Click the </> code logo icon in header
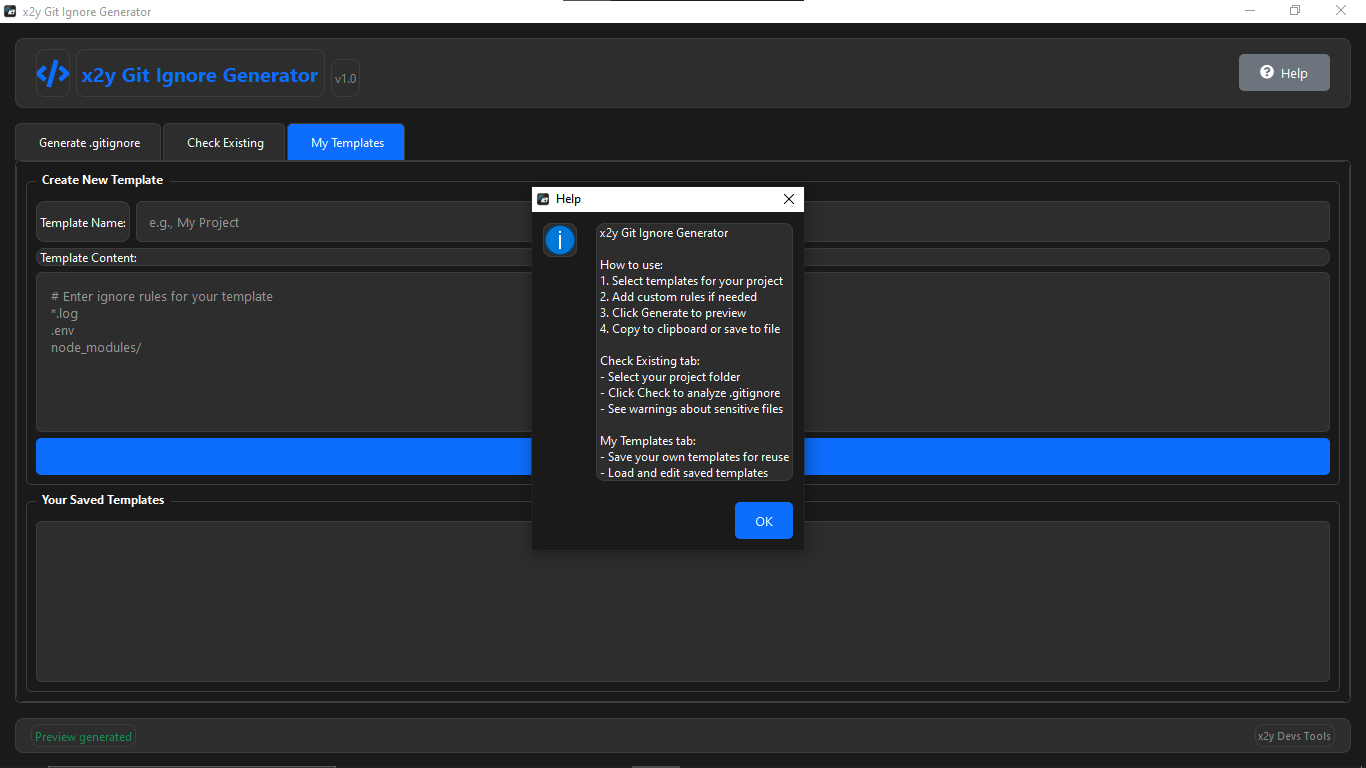The height and width of the screenshot is (768, 1366). click(x=52, y=72)
